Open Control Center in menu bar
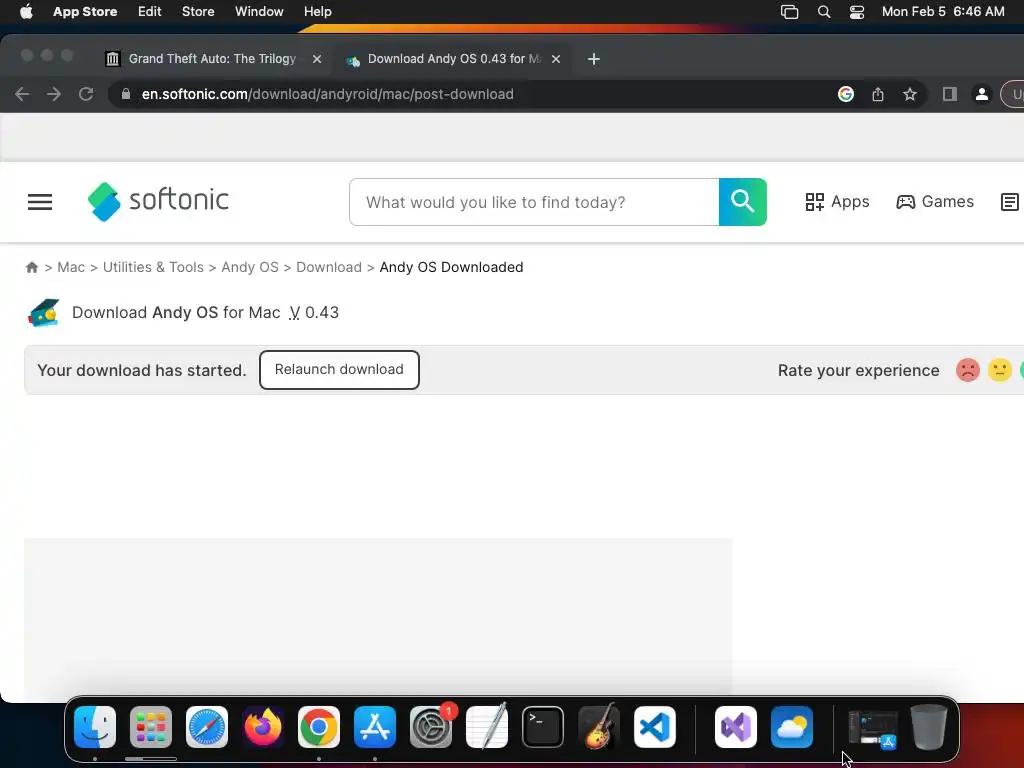 pos(857,12)
